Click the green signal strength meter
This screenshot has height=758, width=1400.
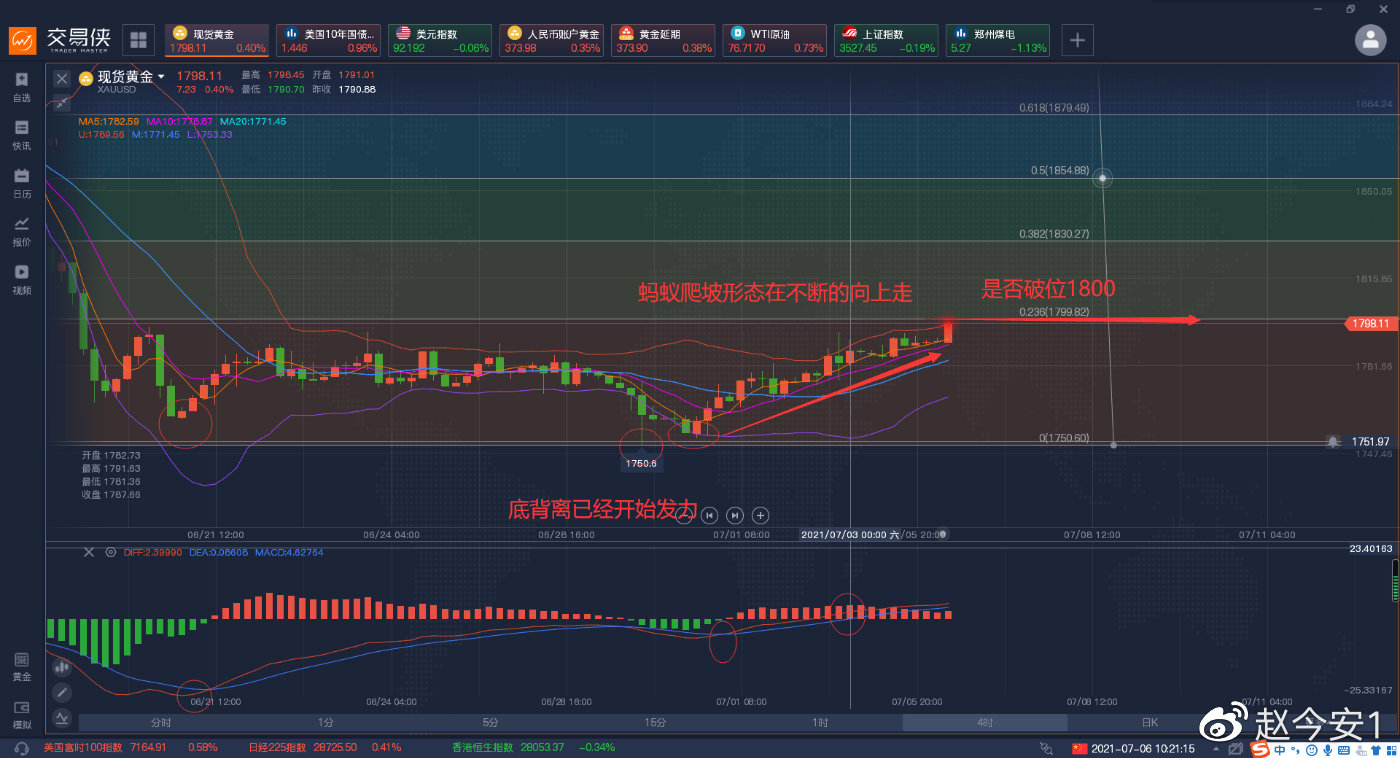point(1395,580)
